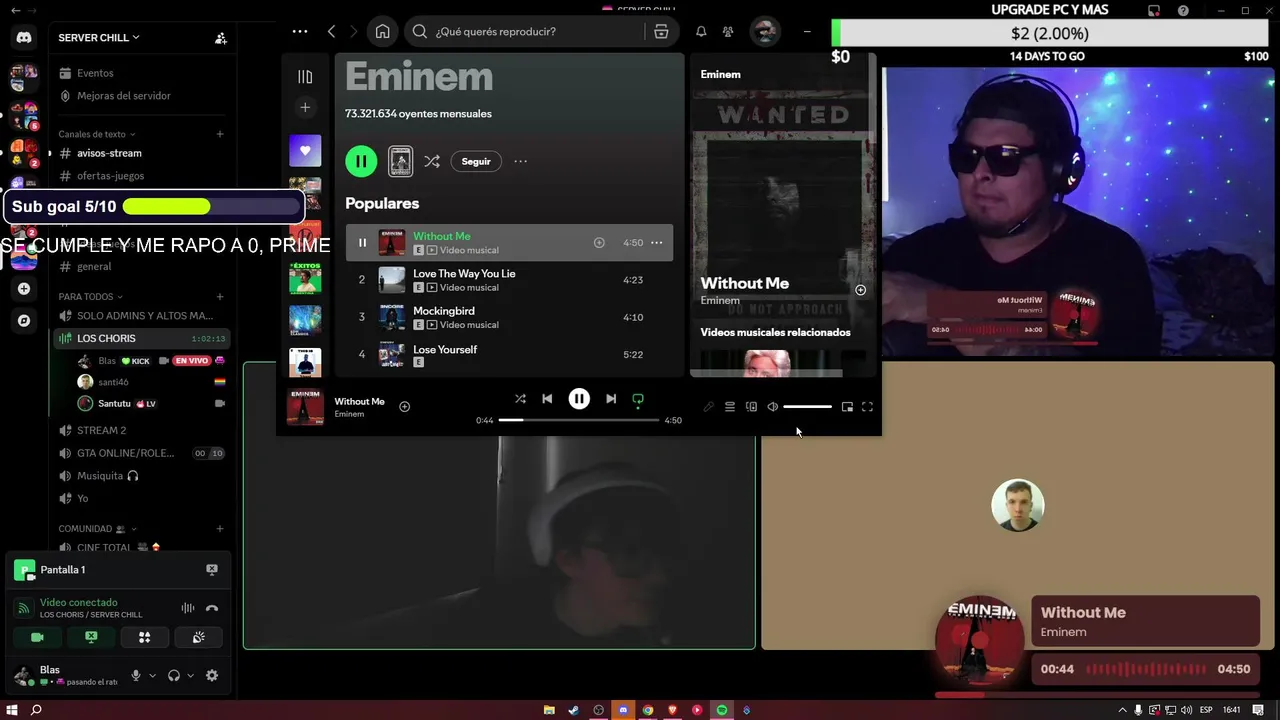
Task: Go back in Spotify navigation
Action: click(332, 31)
